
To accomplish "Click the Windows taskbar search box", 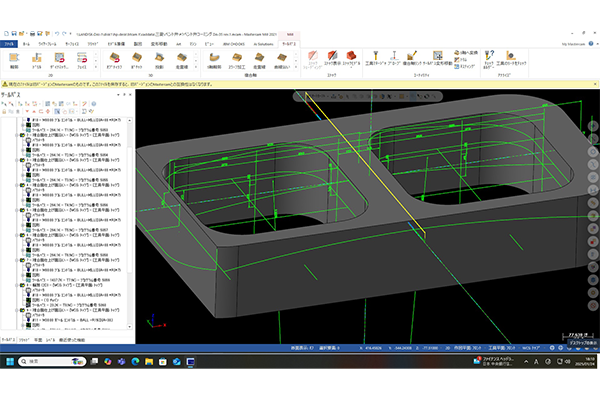I will coord(52,361).
